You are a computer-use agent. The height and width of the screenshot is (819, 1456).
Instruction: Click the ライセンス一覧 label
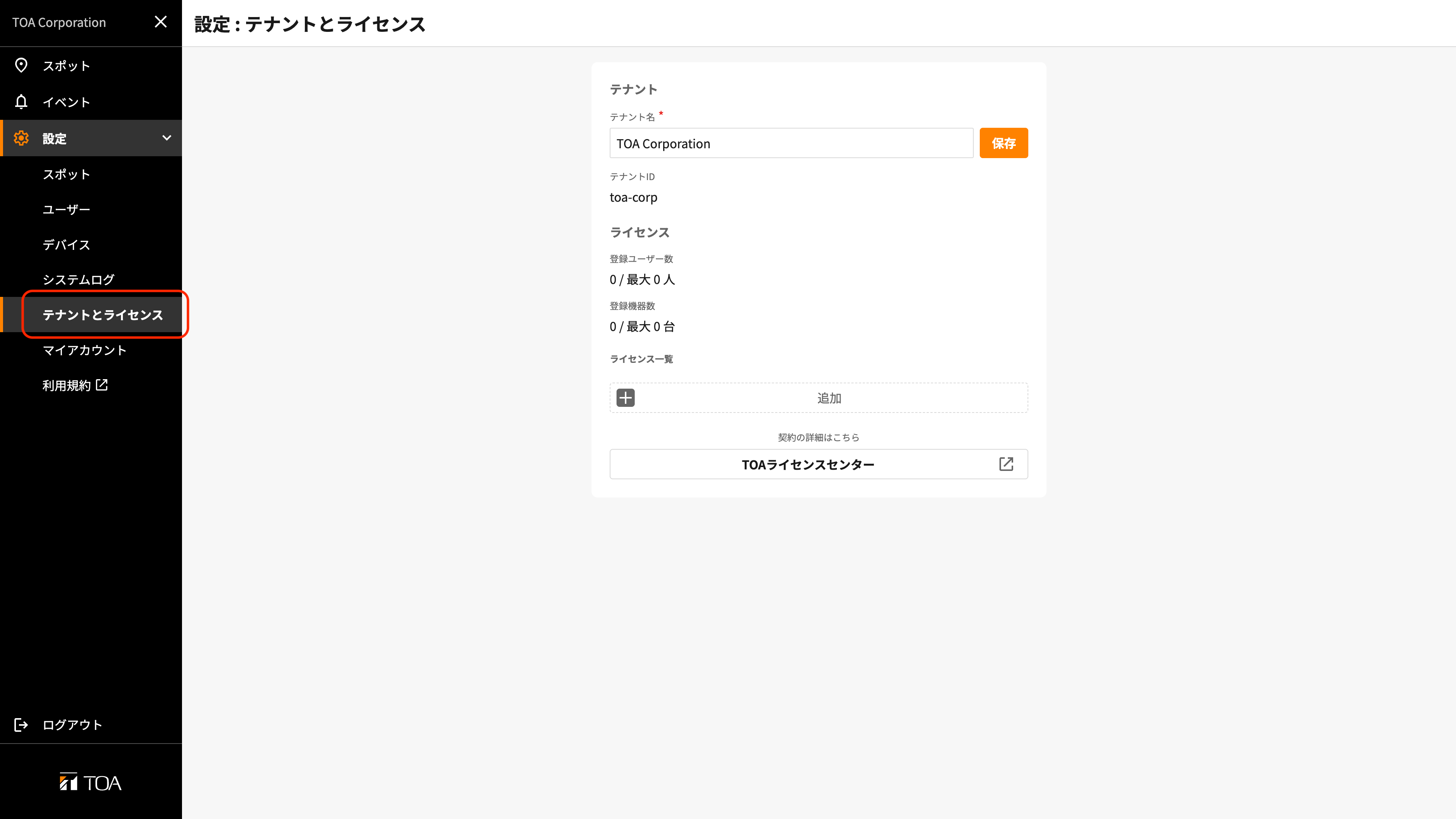click(641, 359)
